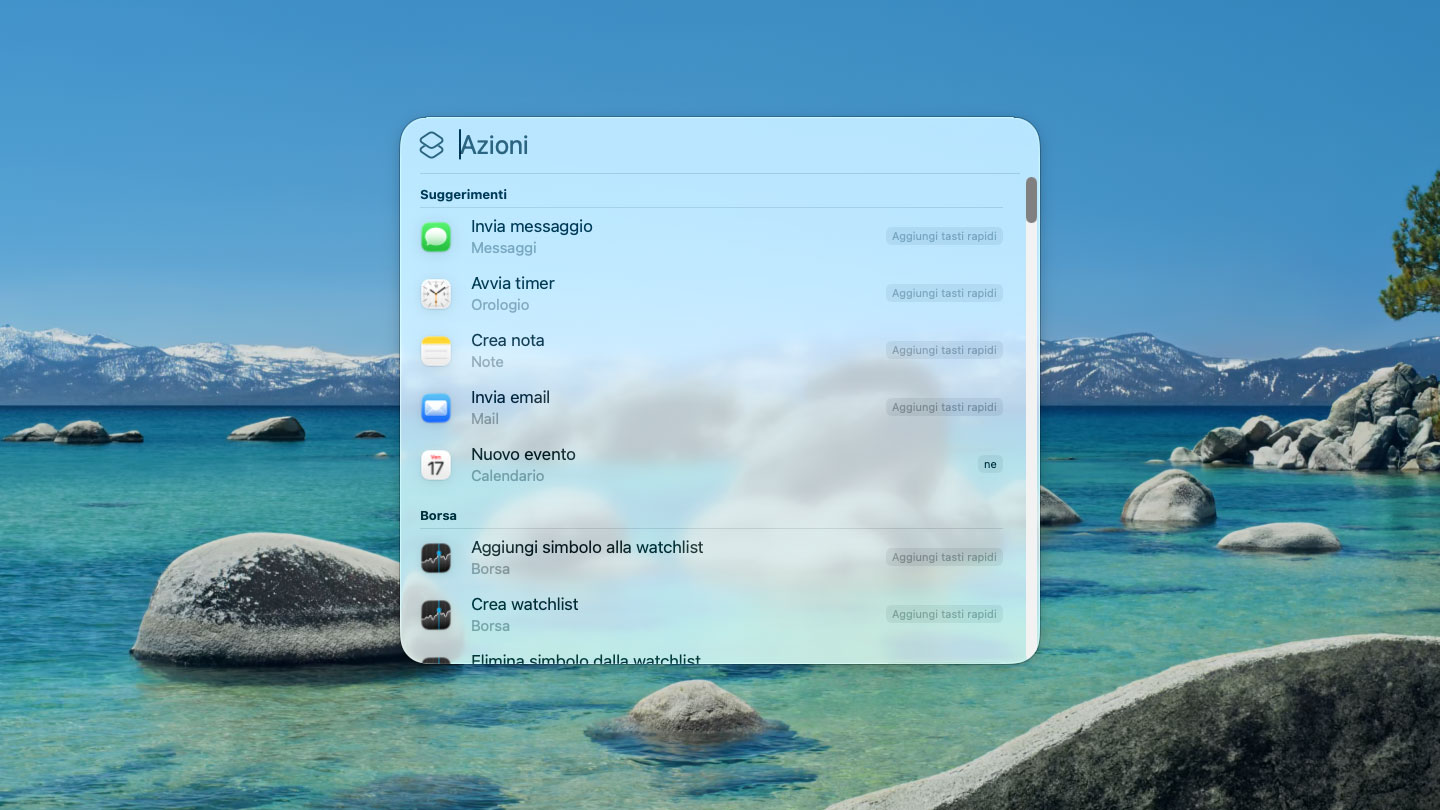The height and width of the screenshot is (810, 1440).
Task: Focus the Azioni search field
Action: click(738, 145)
